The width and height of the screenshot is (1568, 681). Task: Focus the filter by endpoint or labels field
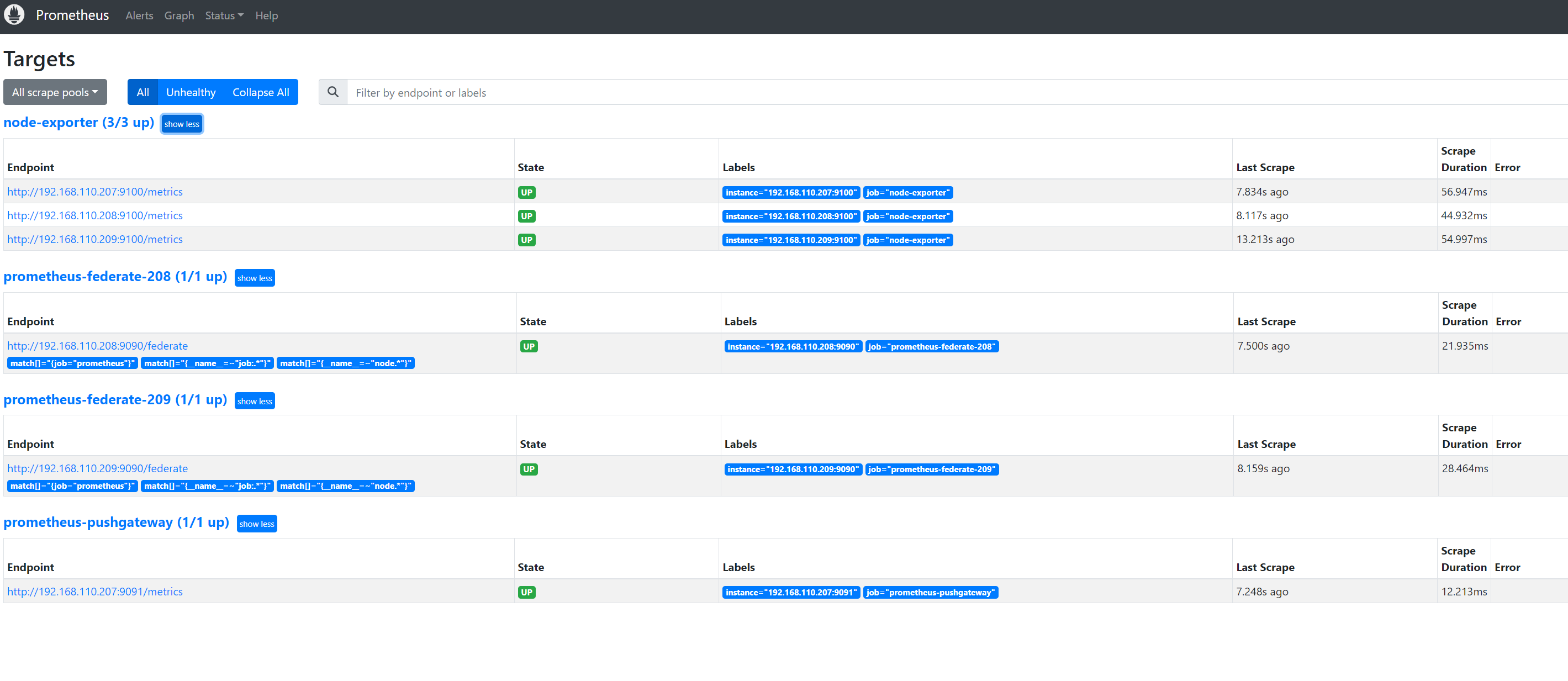tap(957, 92)
